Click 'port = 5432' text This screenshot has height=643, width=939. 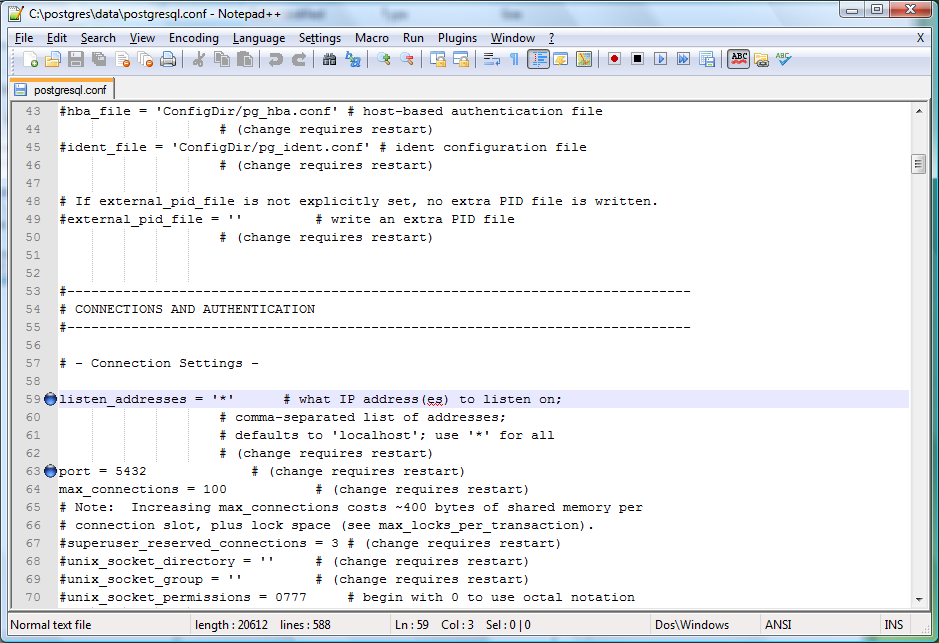(x=102, y=471)
